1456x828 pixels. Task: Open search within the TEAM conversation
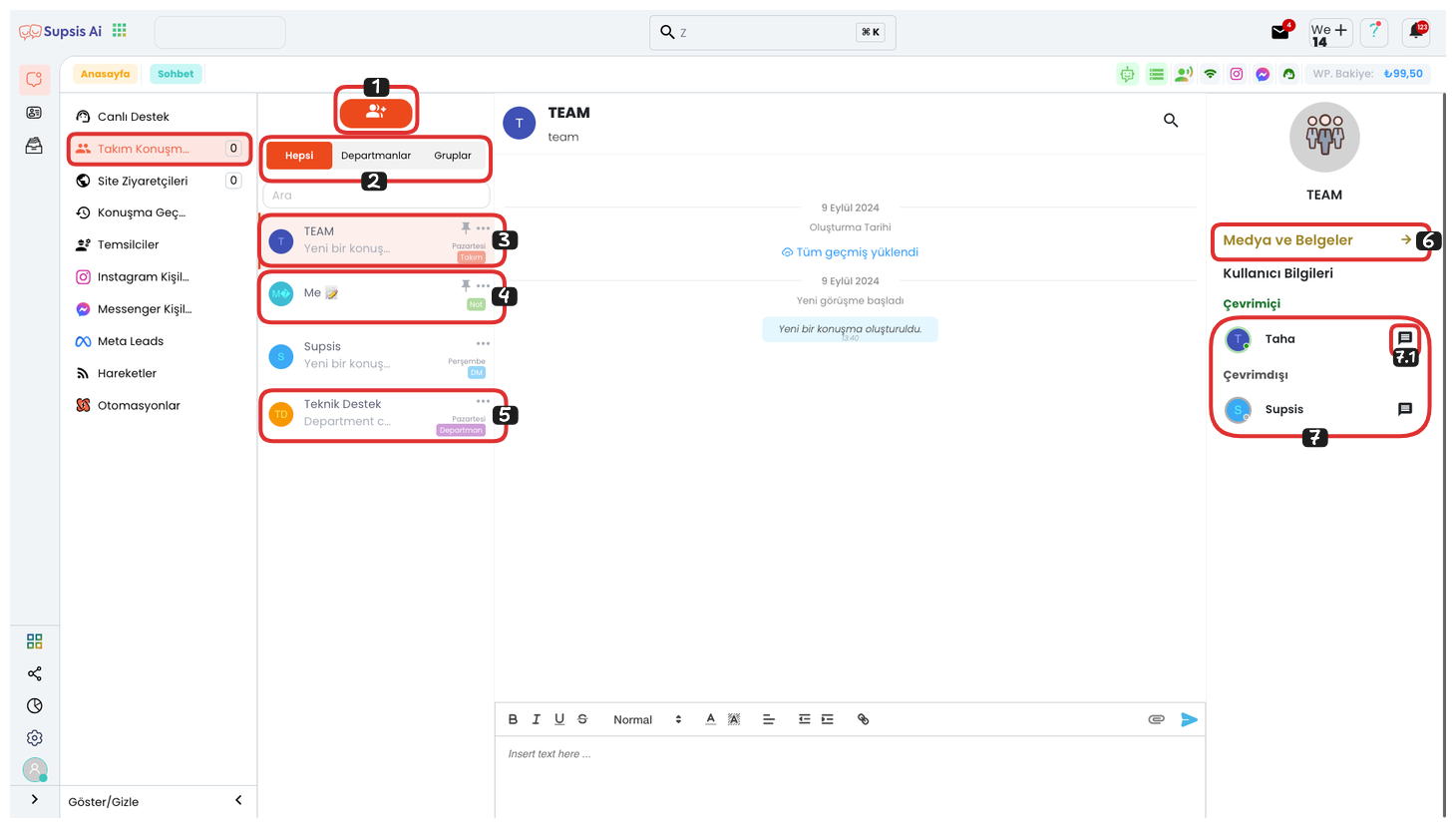point(1171,121)
